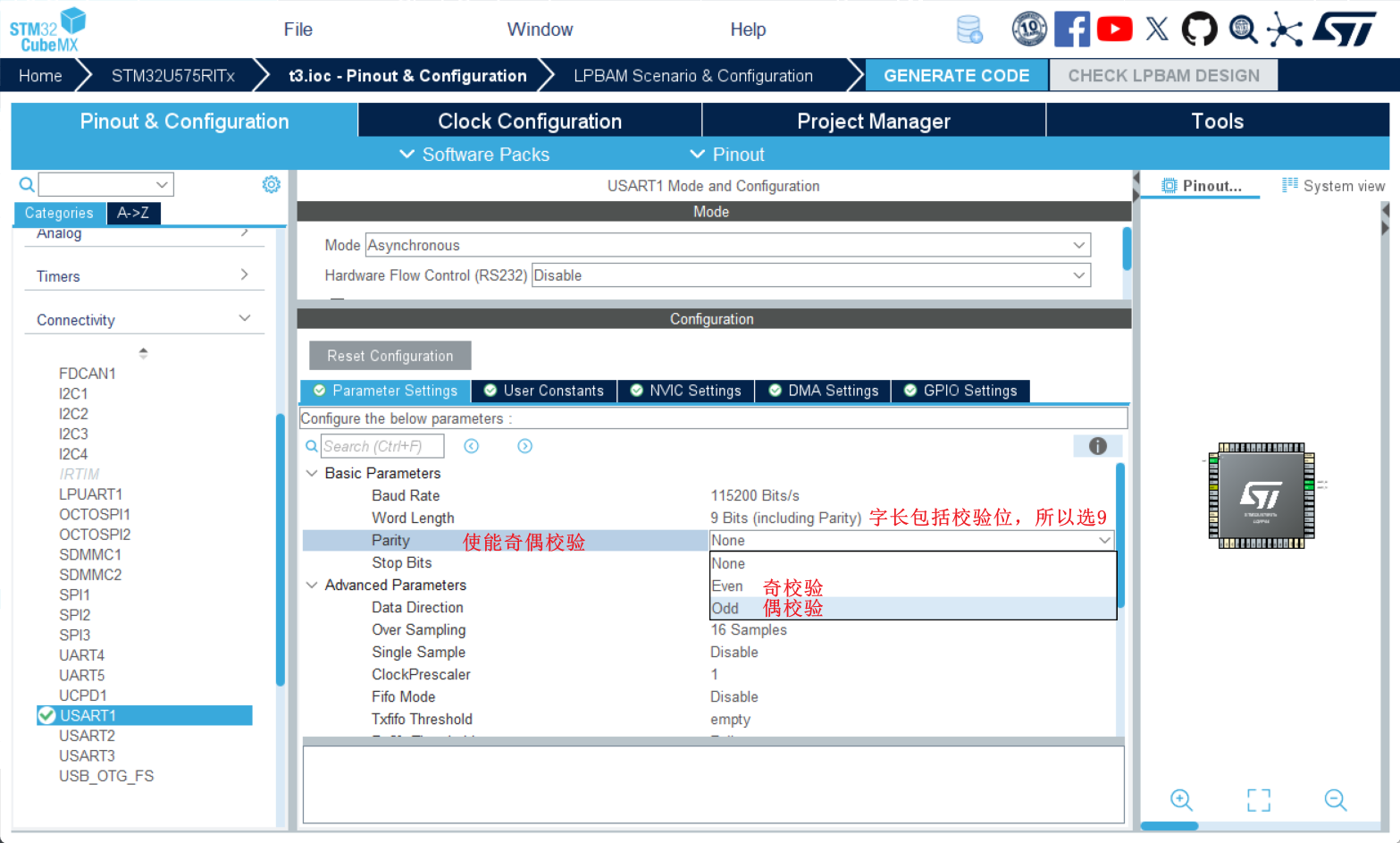This screenshot has height=843, width=1400.
Task: Open the peripheral search combo box
Action: [x=106, y=185]
